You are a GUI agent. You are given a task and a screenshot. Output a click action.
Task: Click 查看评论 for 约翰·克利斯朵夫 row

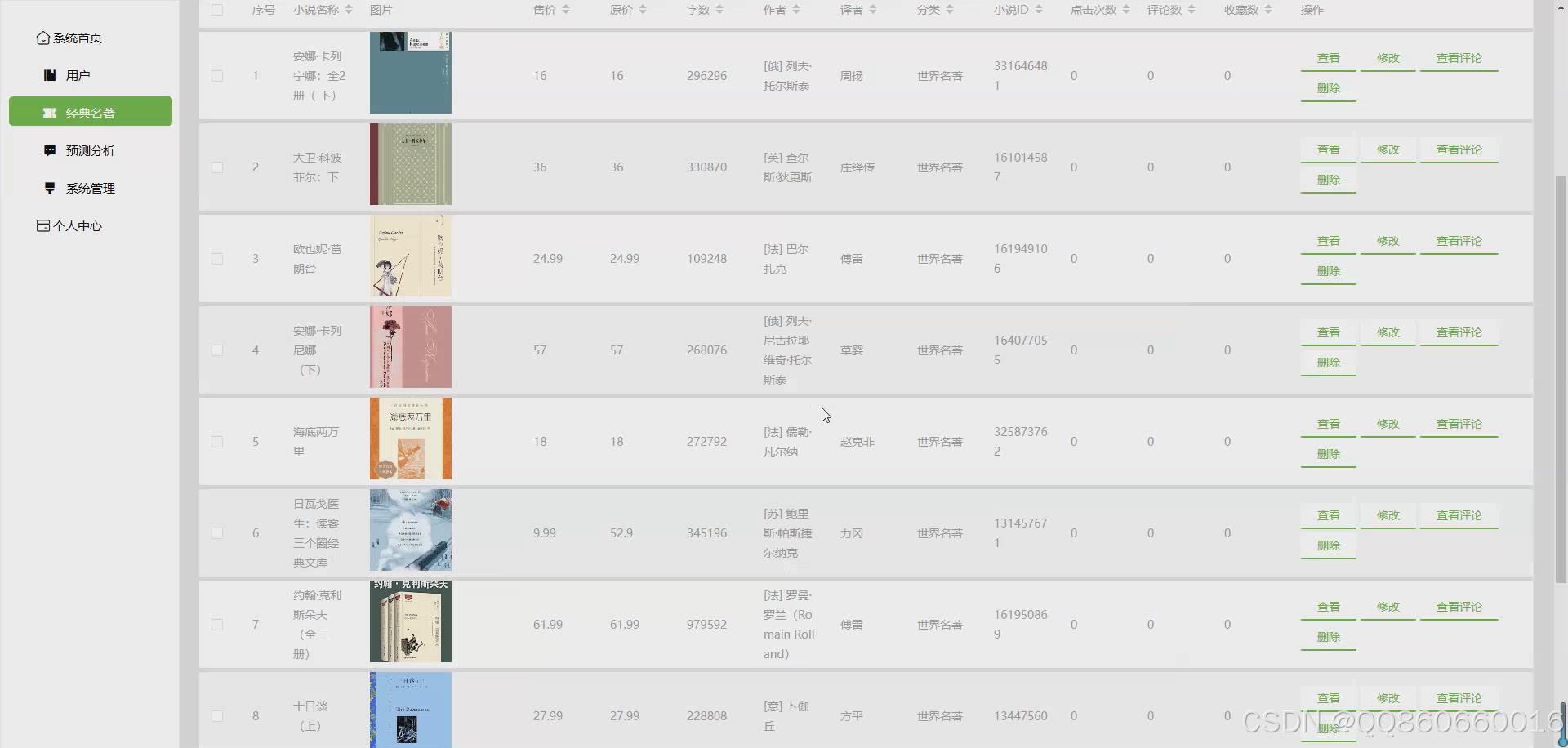(x=1459, y=607)
